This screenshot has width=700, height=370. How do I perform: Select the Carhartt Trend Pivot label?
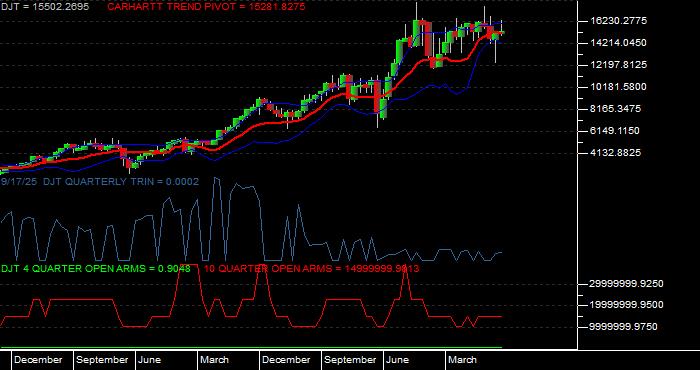(206, 7)
